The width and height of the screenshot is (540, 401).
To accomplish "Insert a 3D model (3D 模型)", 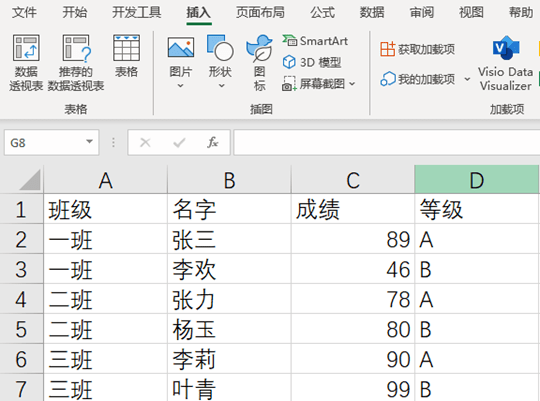I will (312, 62).
